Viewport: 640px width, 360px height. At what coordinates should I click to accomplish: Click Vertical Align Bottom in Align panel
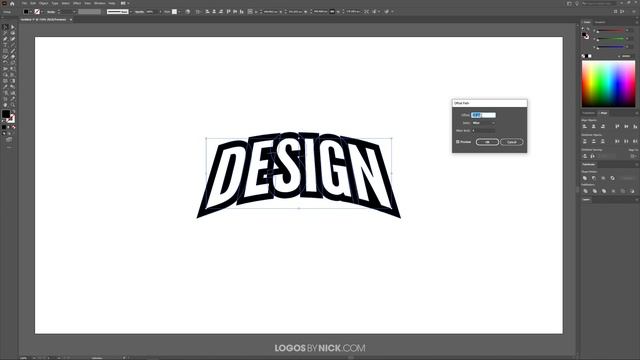(635, 126)
